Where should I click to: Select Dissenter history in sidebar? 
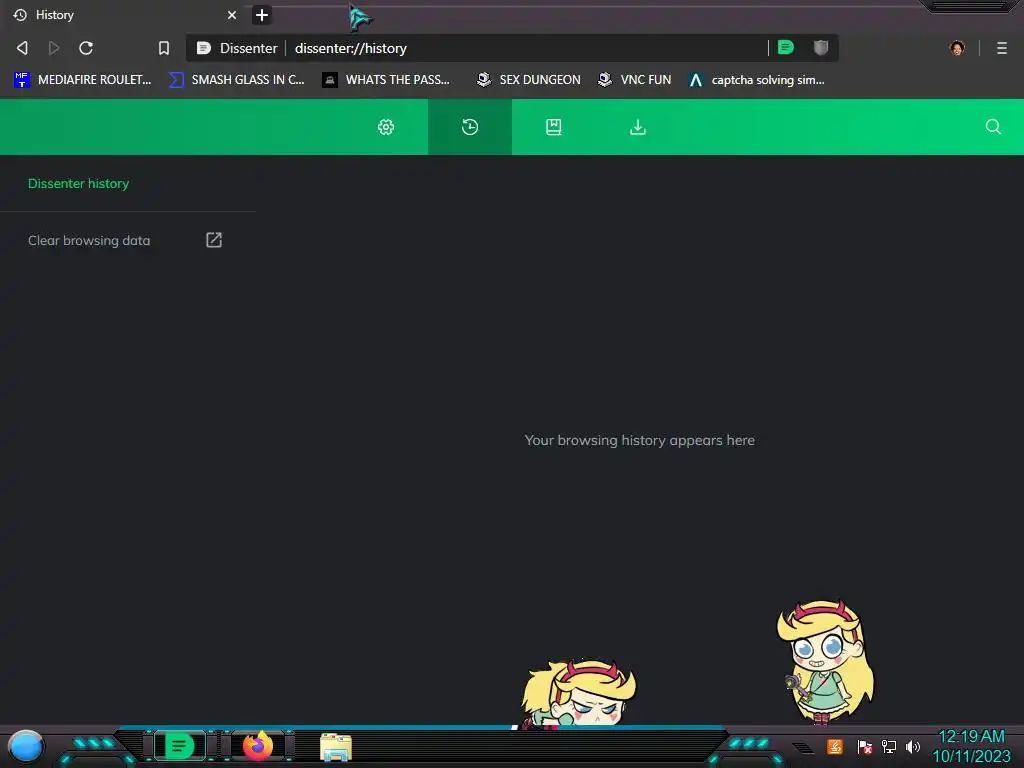tap(78, 184)
